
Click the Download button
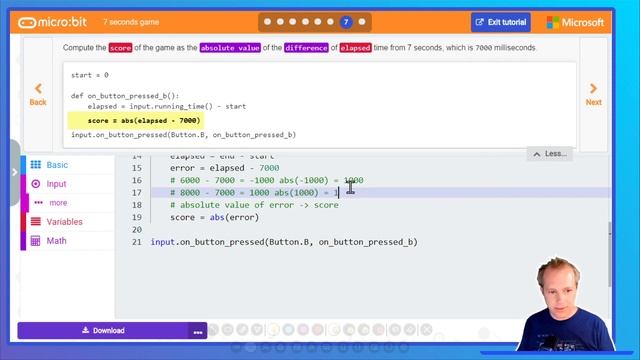103,331
